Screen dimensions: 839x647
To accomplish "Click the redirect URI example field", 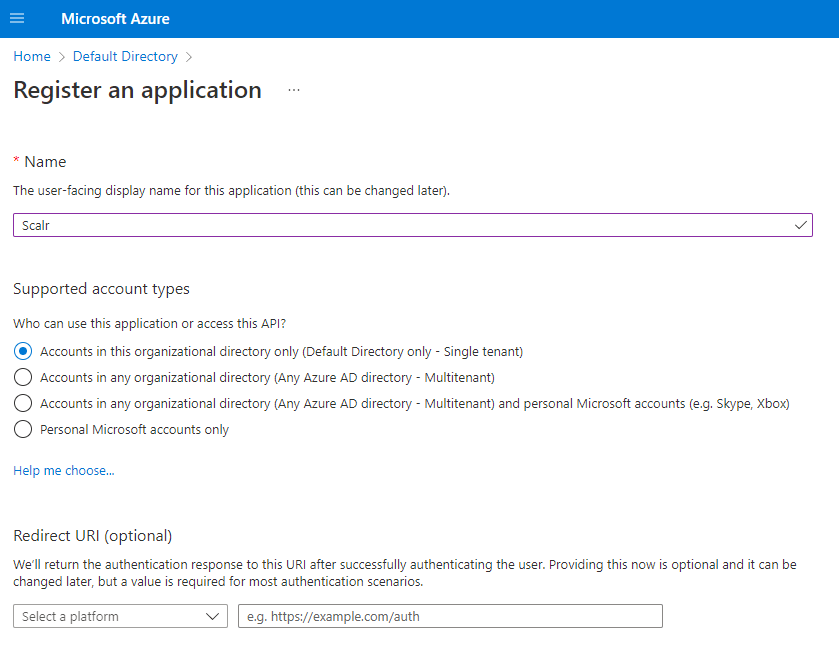I will point(449,616).
